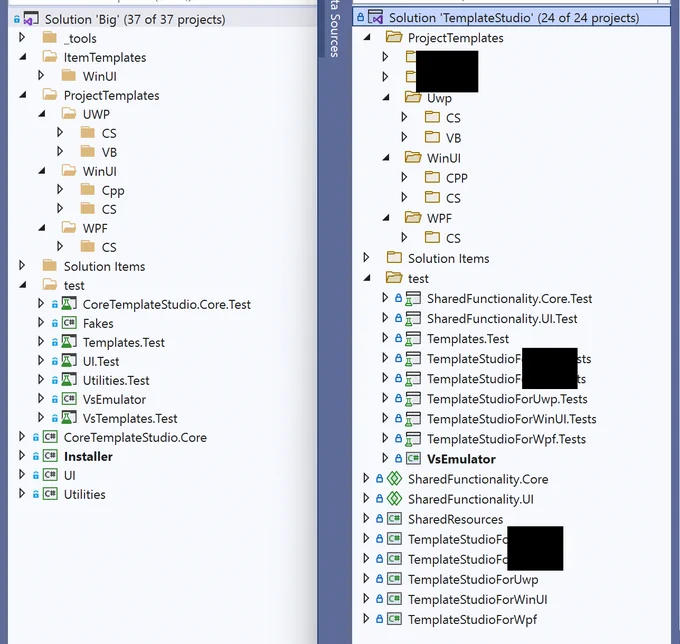Click the lock icon beside SharedFunctionality.UI.Test
Screen dimensions: 680x644
coord(399,318)
